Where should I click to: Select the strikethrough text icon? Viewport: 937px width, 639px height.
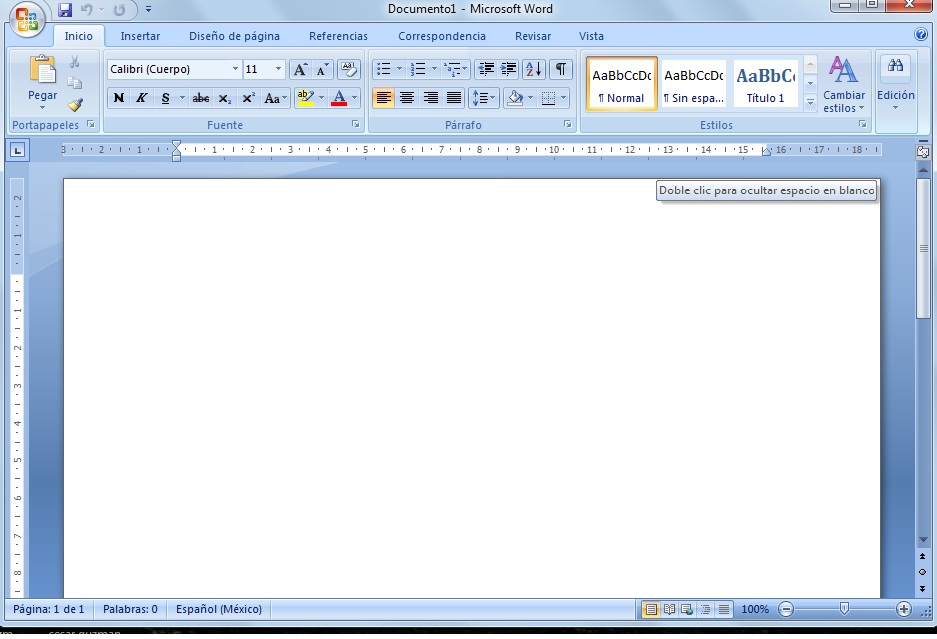point(200,99)
